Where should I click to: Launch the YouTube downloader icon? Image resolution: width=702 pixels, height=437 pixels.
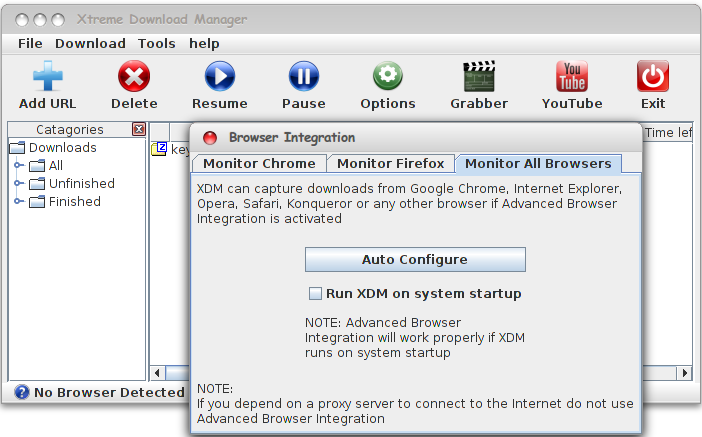[x=572, y=76]
